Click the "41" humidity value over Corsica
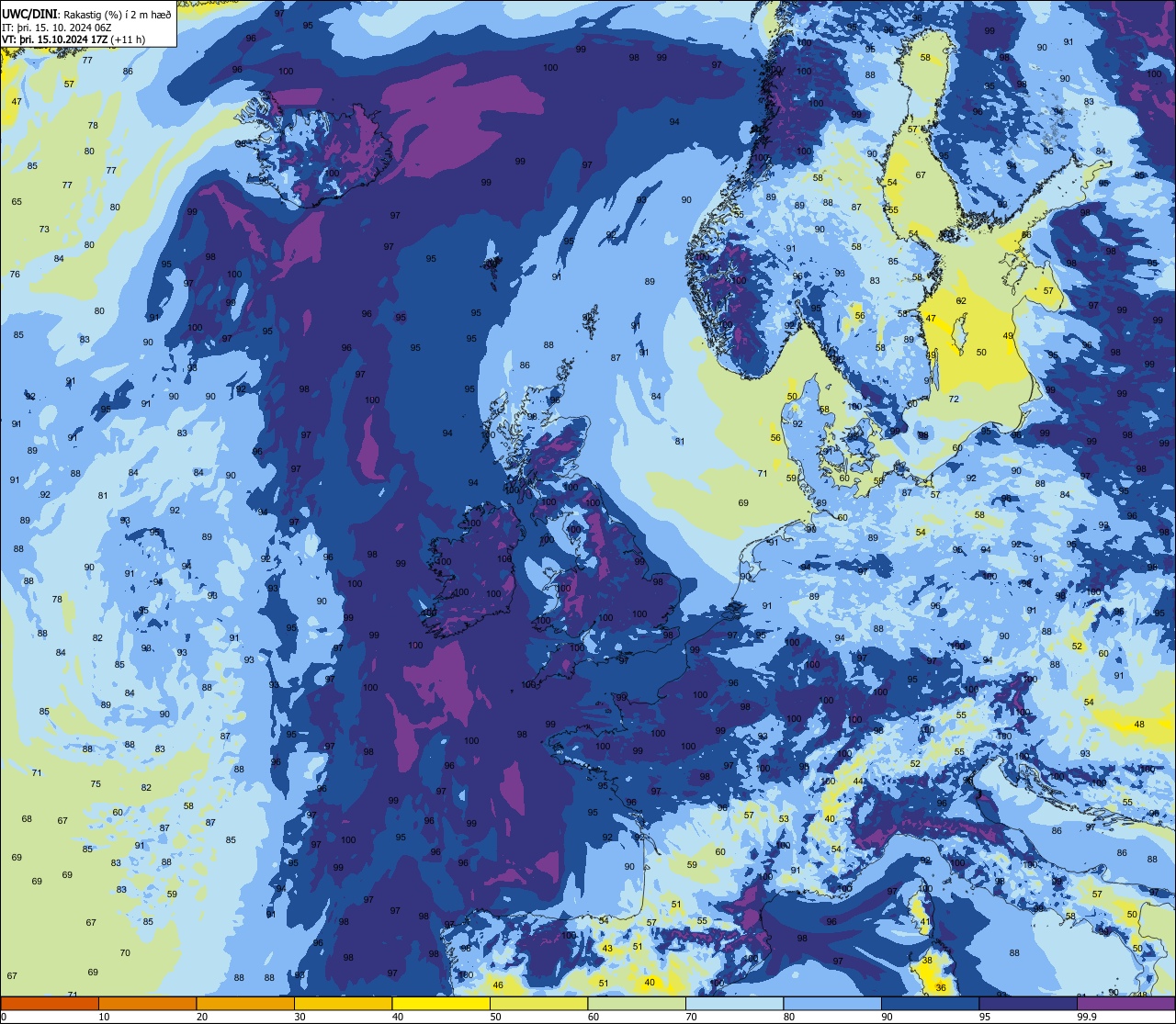The image size is (1176, 1024). pyautogui.click(x=925, y=921)
